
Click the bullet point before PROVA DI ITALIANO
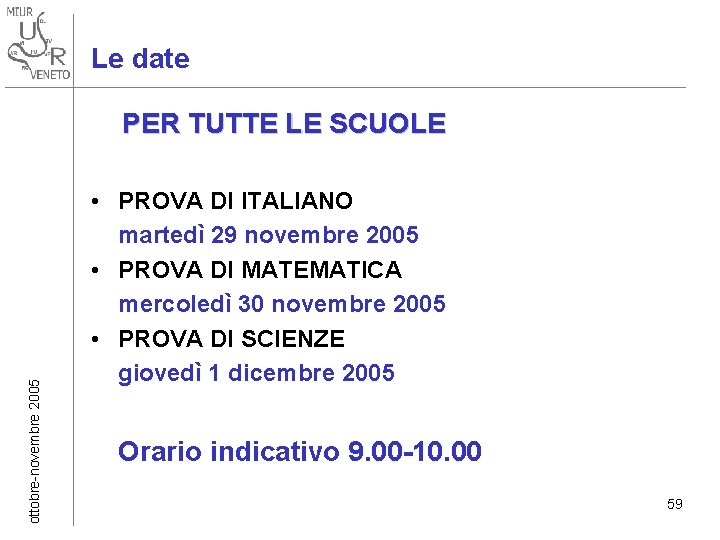(x=95, y=201)
